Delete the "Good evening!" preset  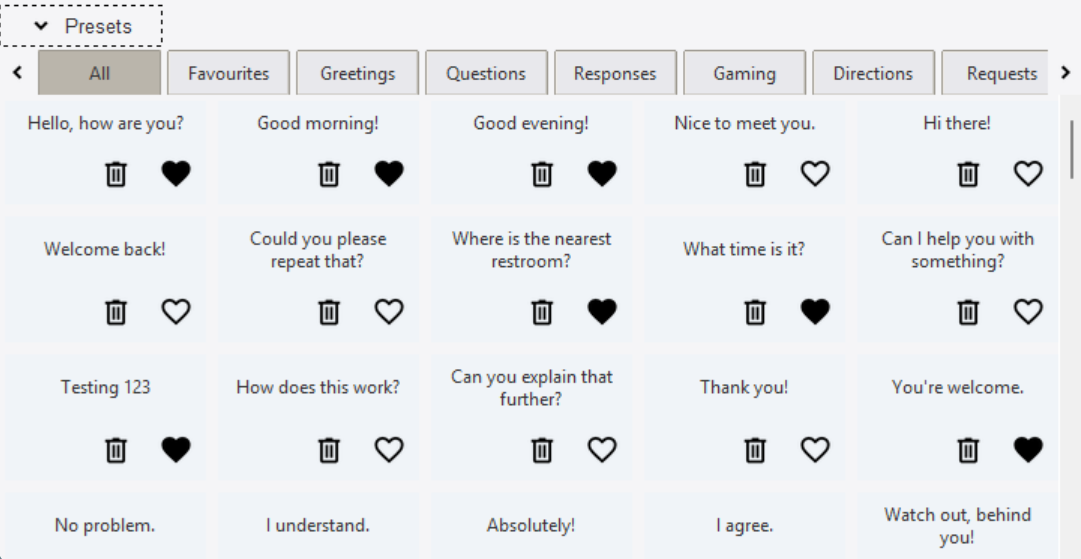(x=542, y=174)
